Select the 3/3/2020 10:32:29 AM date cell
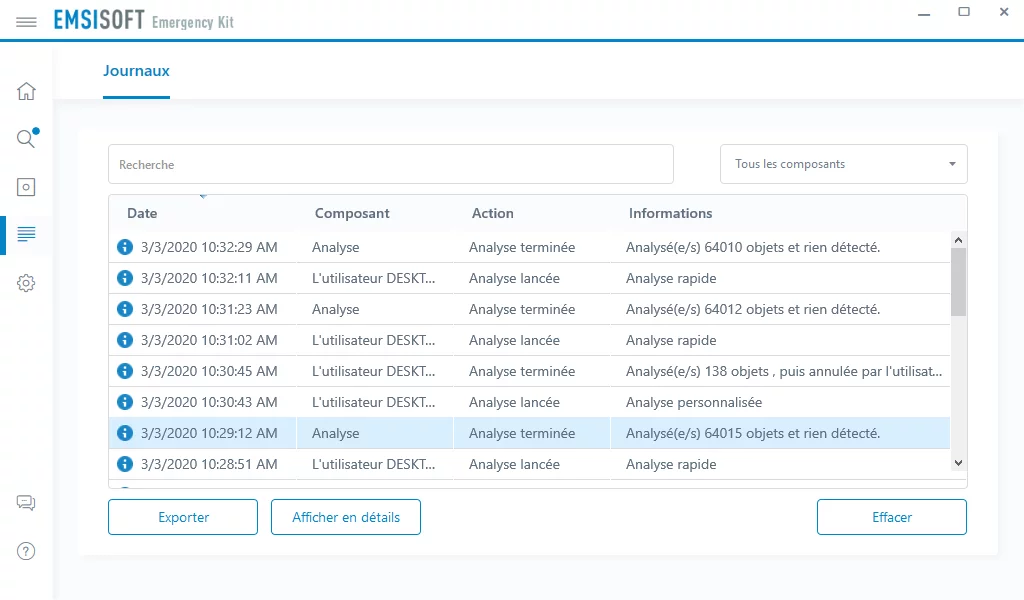The image size is (1024, 600). 209,247
